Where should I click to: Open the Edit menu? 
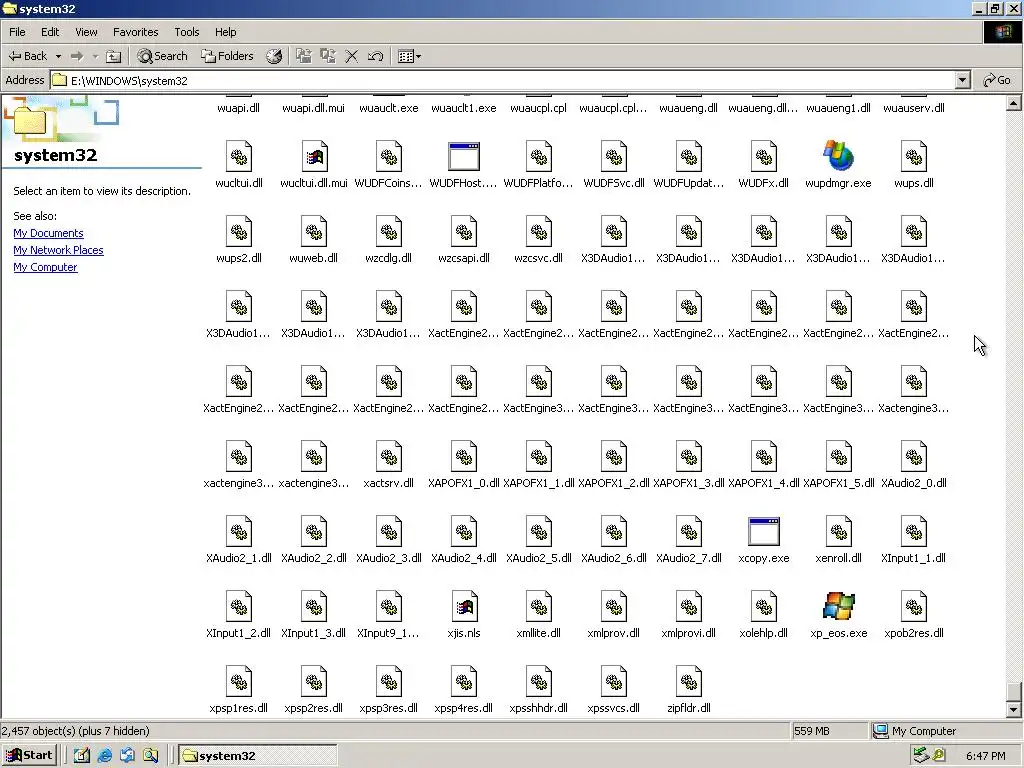pyautogui.click(x=50, y=32)
